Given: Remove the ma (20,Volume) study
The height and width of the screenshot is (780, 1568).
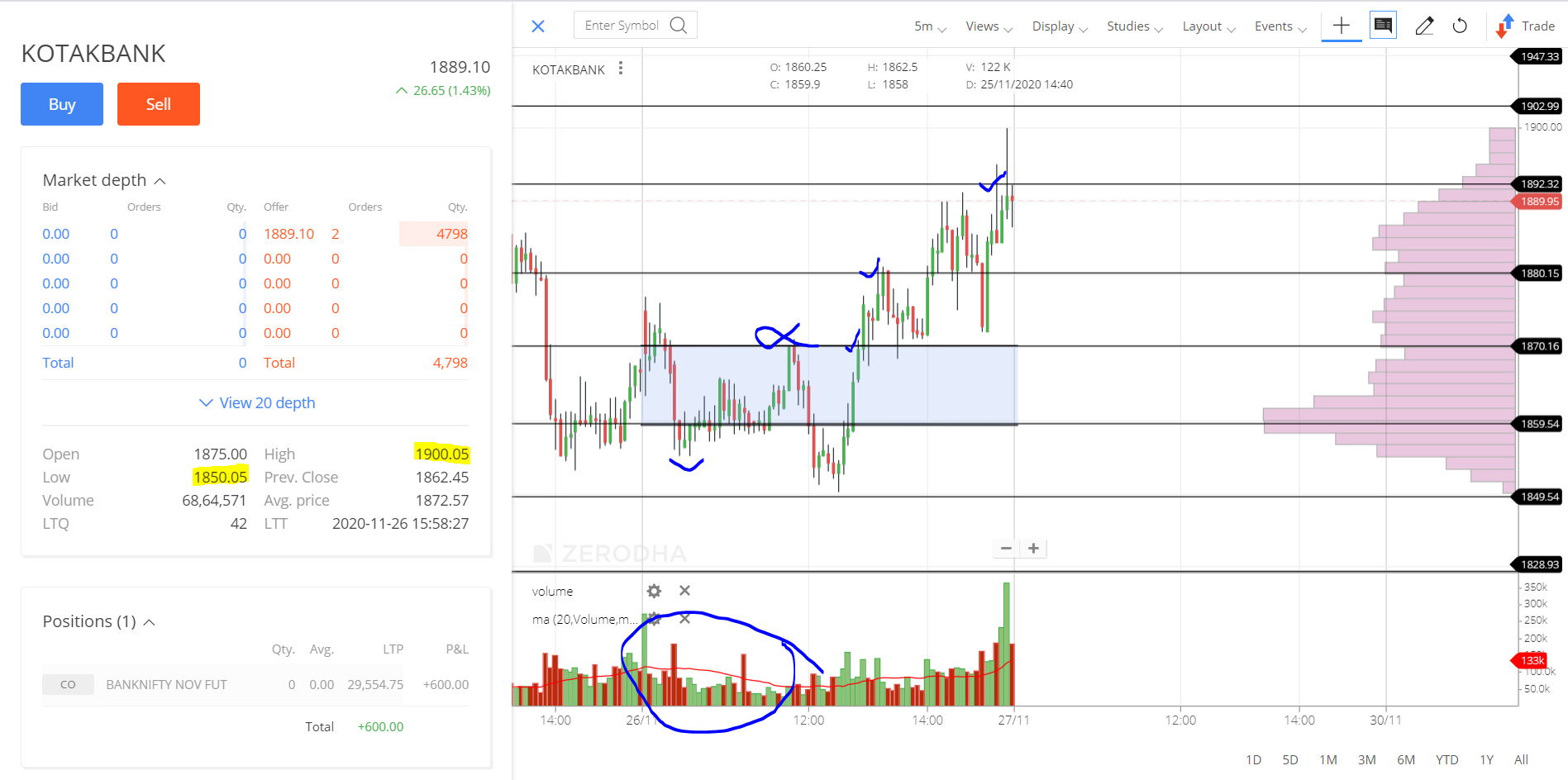Looking at the screenshot, I should 684,618.
